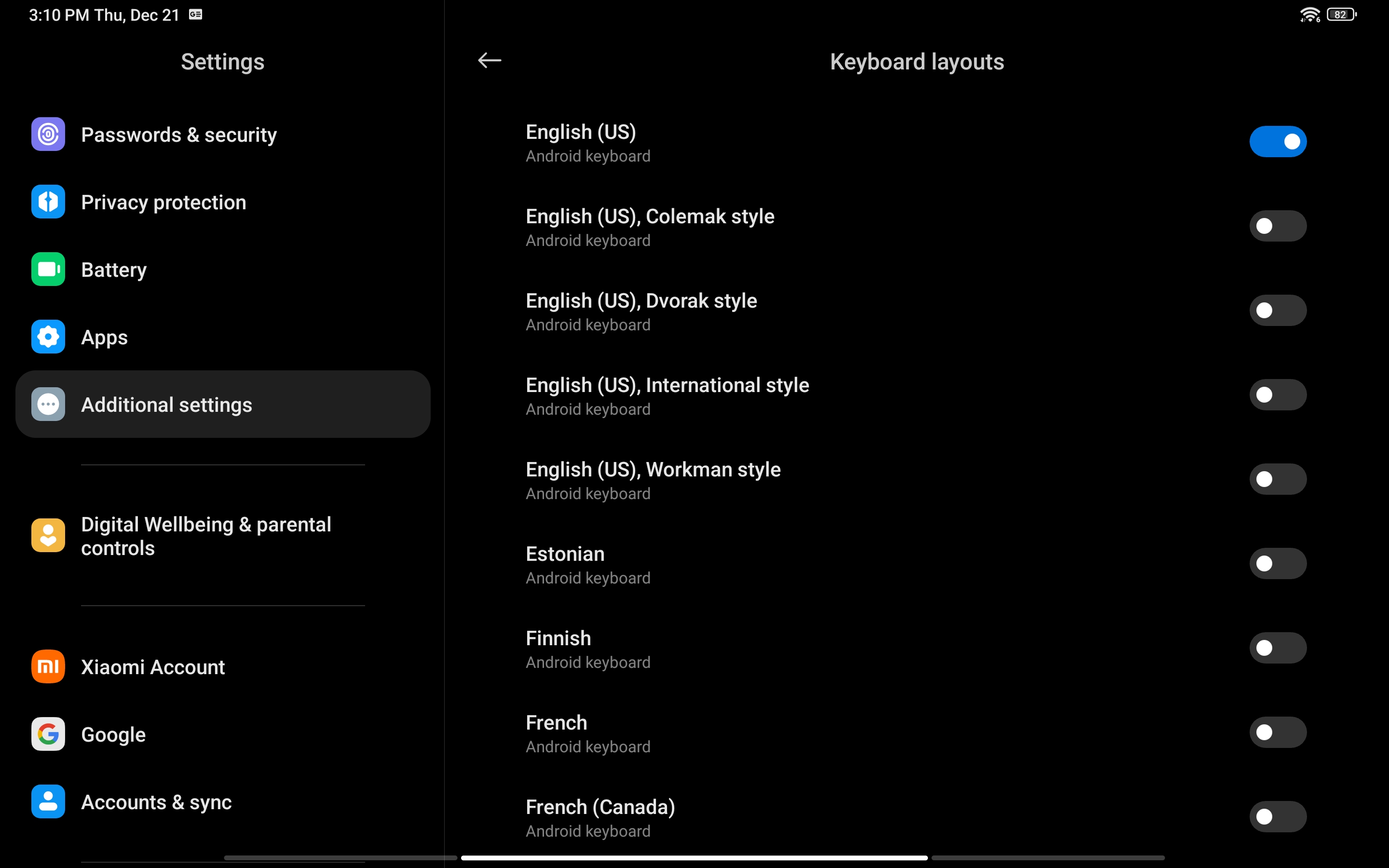Tap the Wi-Fi status icon
Image resolution: width=1389 pixels, height=868 pixels.
pos(1310,15)
